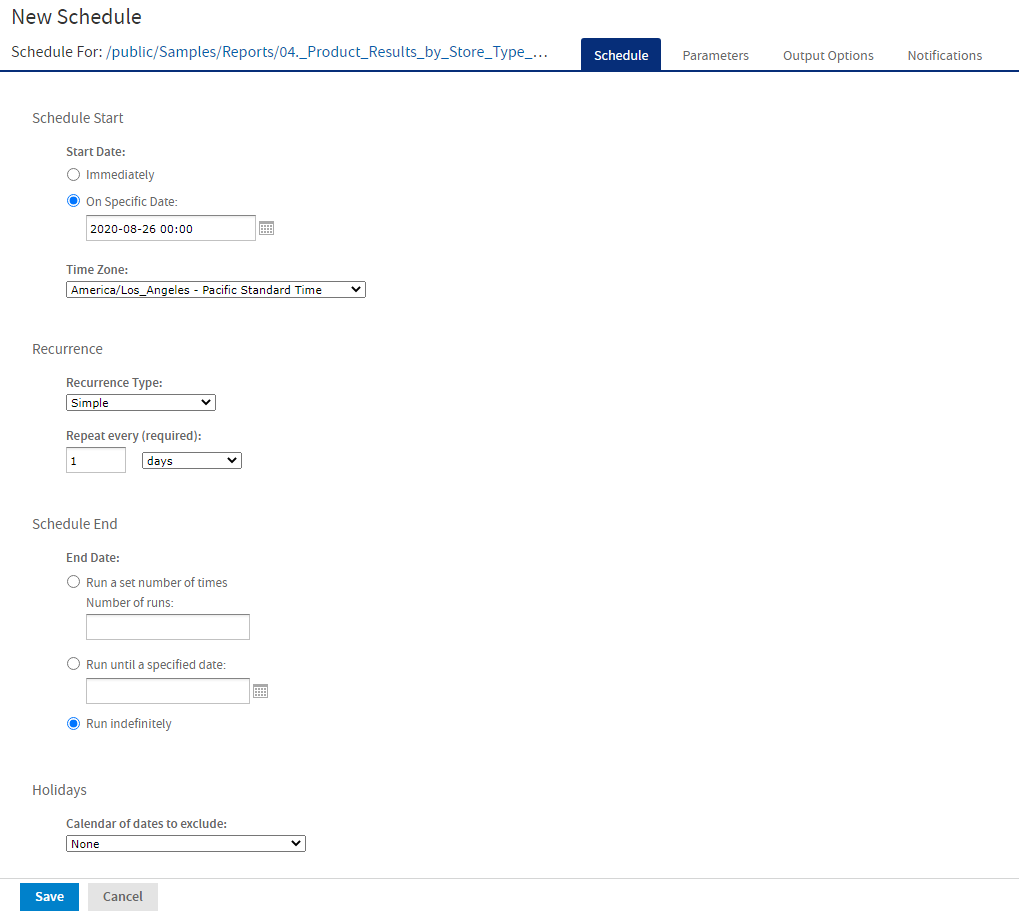Click the Repeat every (required) label
1019x914 pixels.
(x=134, y=436)
